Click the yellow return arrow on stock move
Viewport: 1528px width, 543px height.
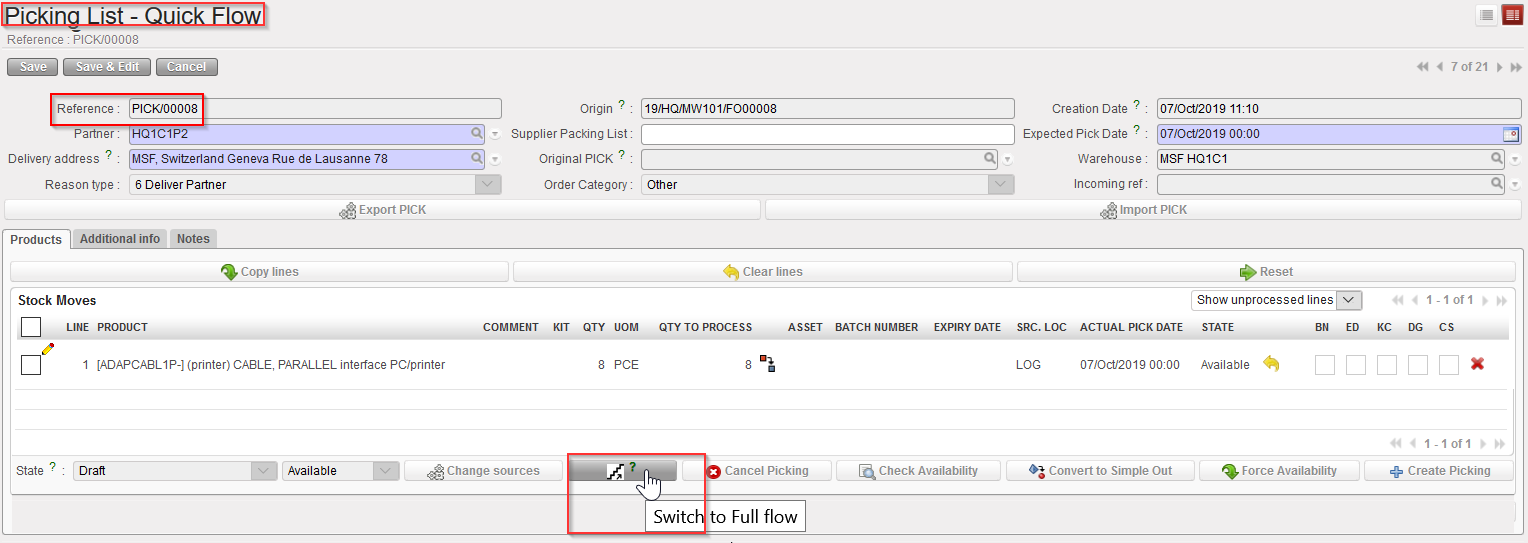coord(1271,364)
